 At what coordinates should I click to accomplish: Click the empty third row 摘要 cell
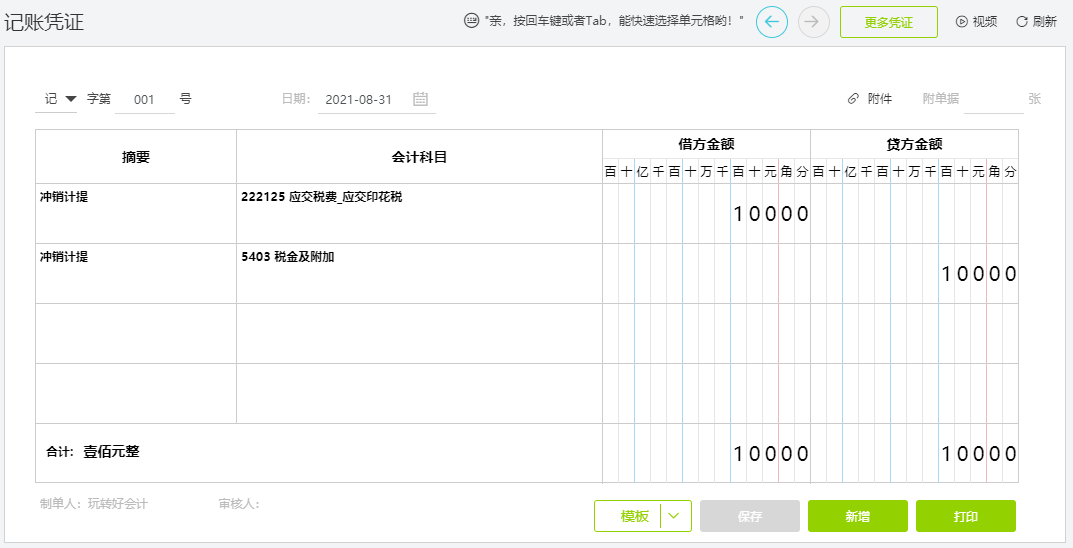pyautogui.click(x=136, y=334)
